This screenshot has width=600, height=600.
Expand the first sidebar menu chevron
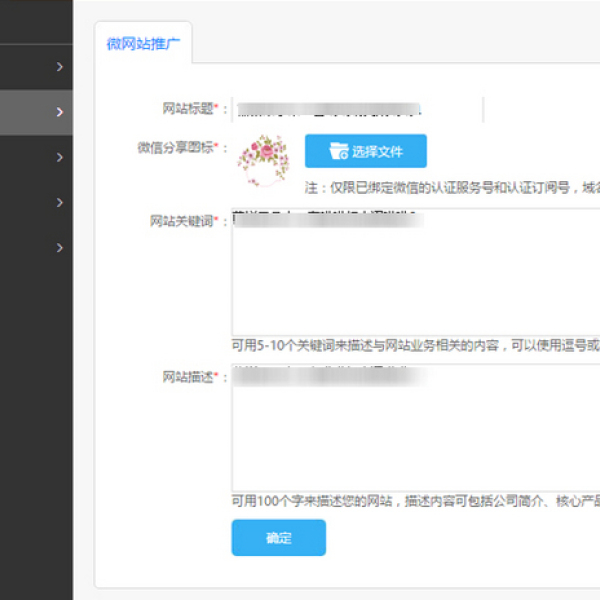(x=60, y=67)
